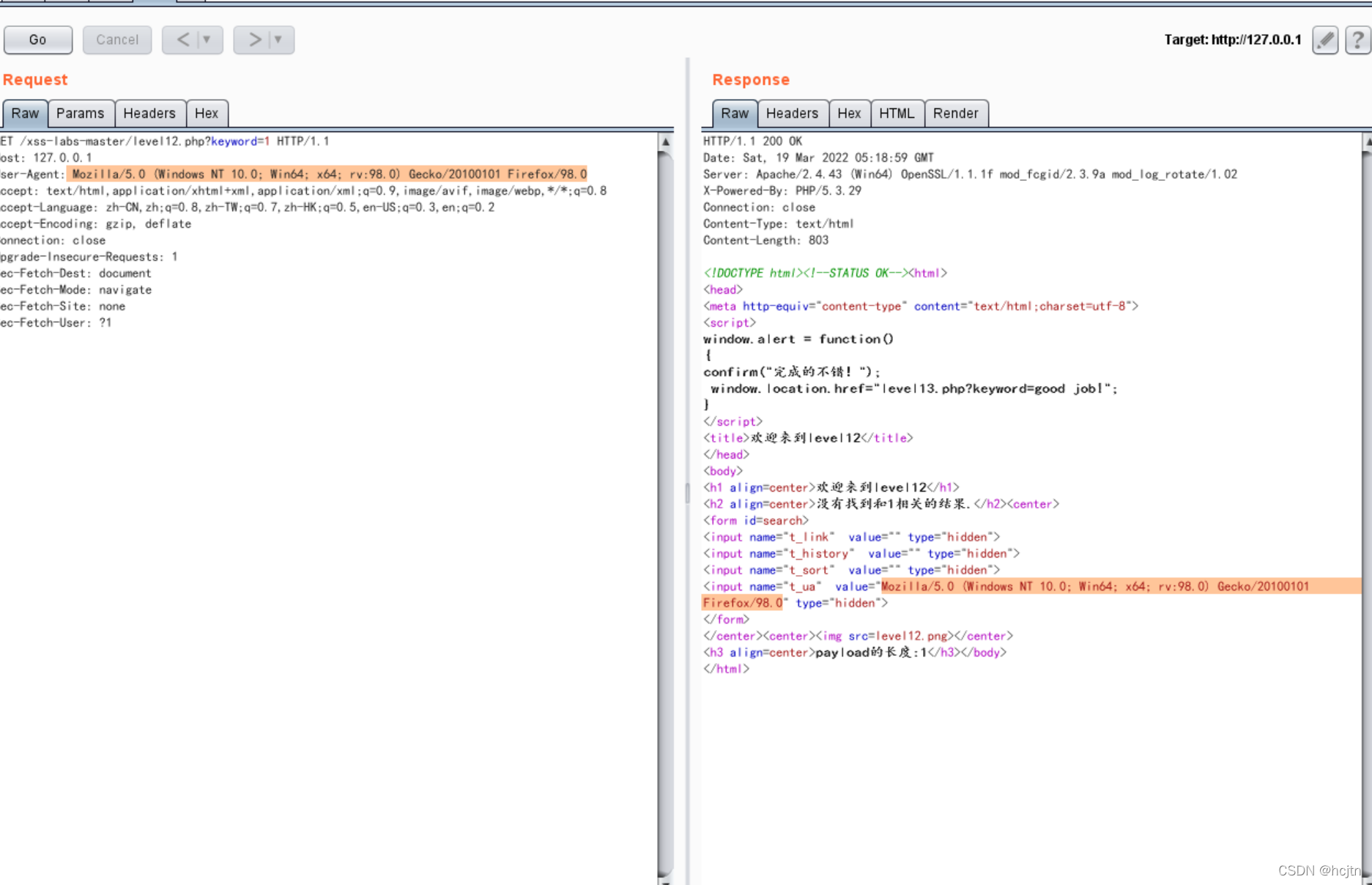This screenshot has width=1372, height=885.
Task: Click the HTTP/1.1 200 OK status line
Action: 752,141
